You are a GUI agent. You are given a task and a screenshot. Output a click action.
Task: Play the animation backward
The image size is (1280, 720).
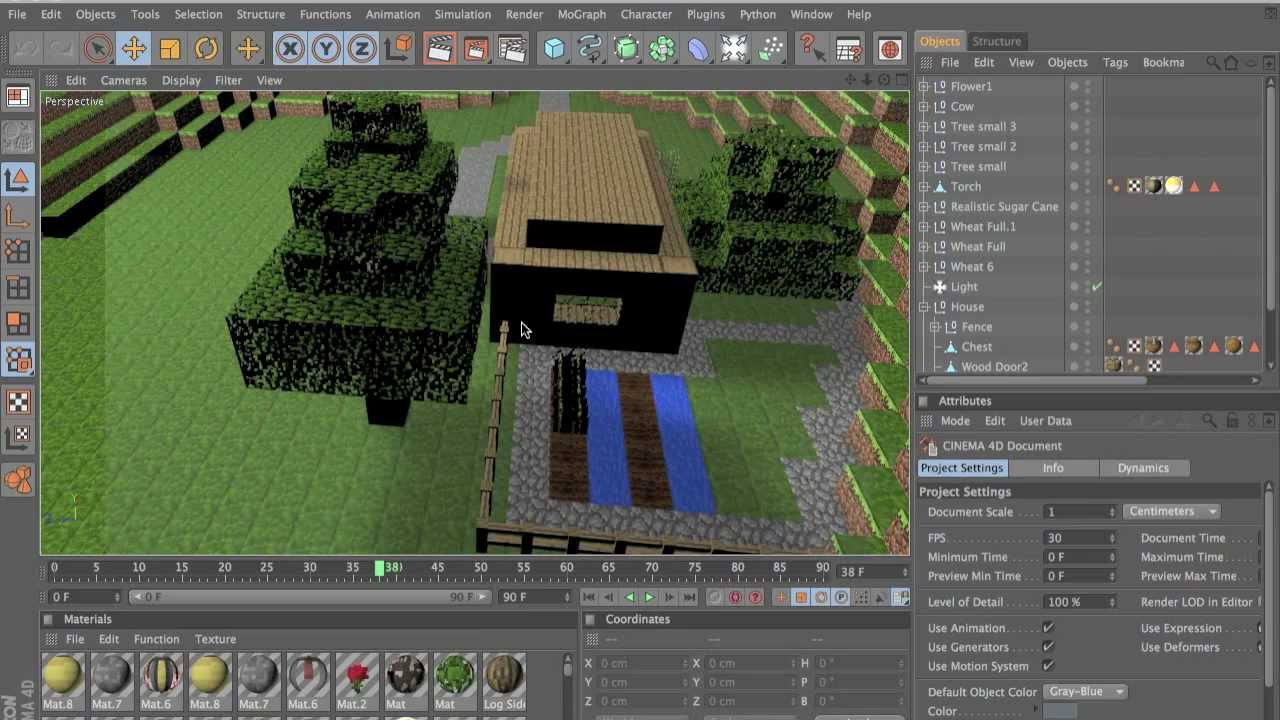(x=629, y=597)
